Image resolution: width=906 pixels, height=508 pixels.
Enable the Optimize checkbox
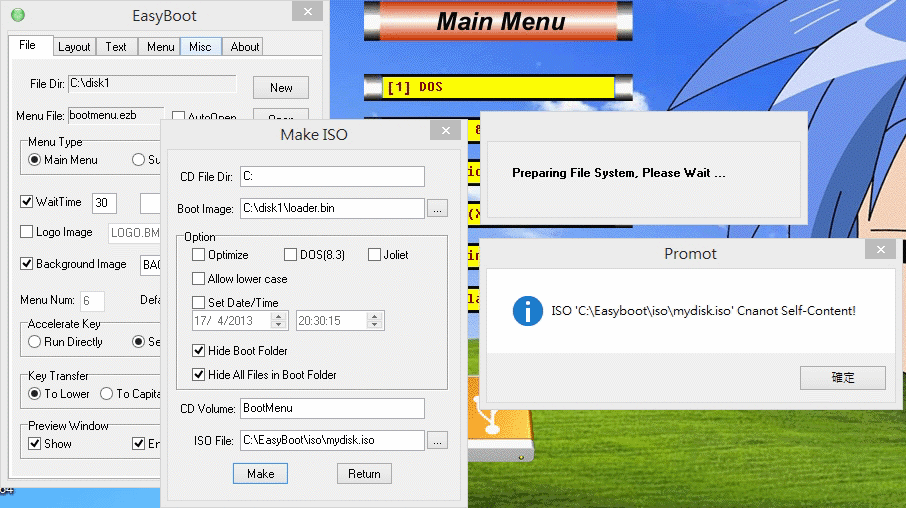point(199,255)
